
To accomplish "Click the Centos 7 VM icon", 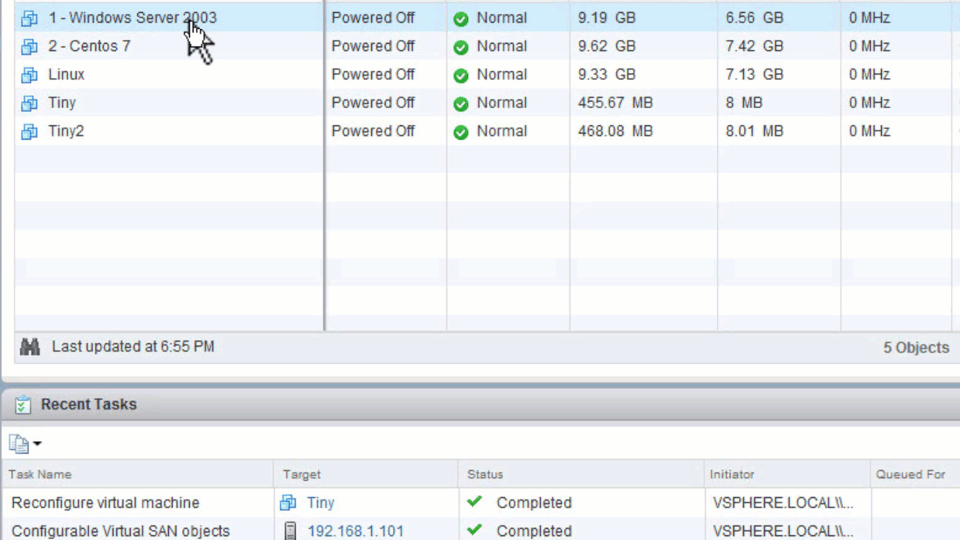I will point(30,46).
